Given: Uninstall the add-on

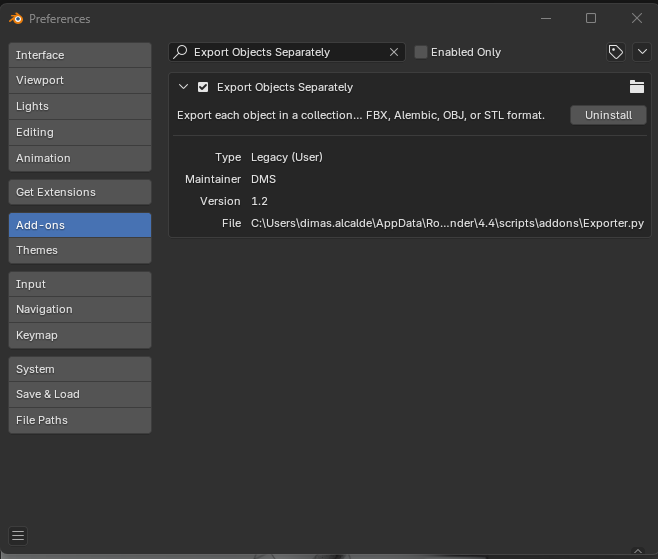Looking at the screenshot, I should tap(608, 115).
